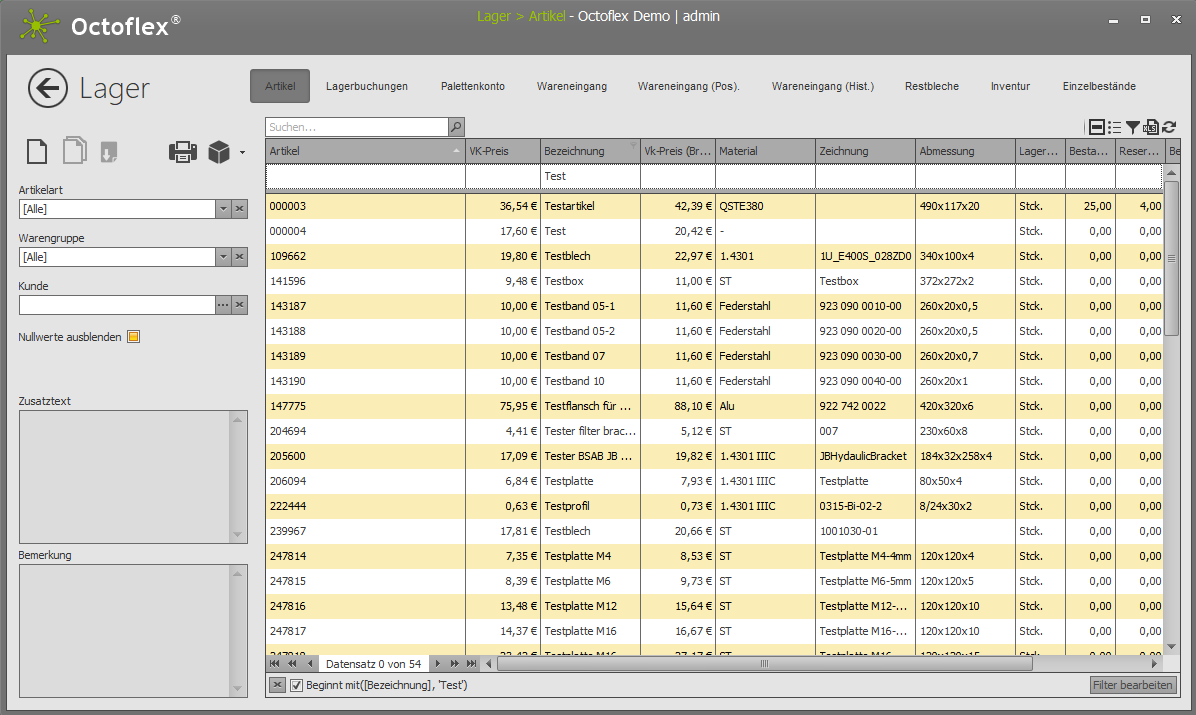1196x715 pixels.
Task: Click the magnifier search icon
Action: [456, 127]
